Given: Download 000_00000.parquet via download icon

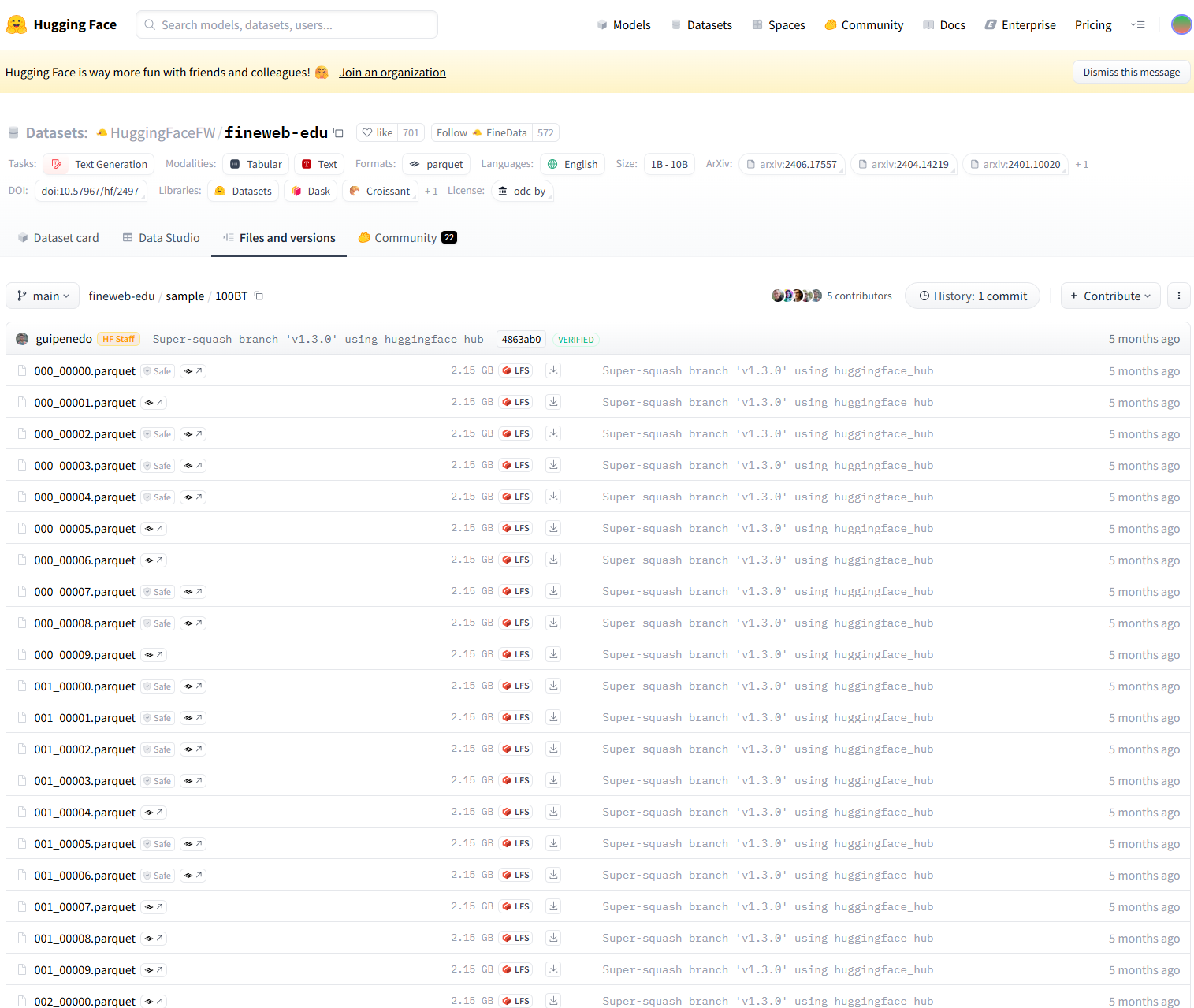Looking at the screenshot, I should 554,370.
